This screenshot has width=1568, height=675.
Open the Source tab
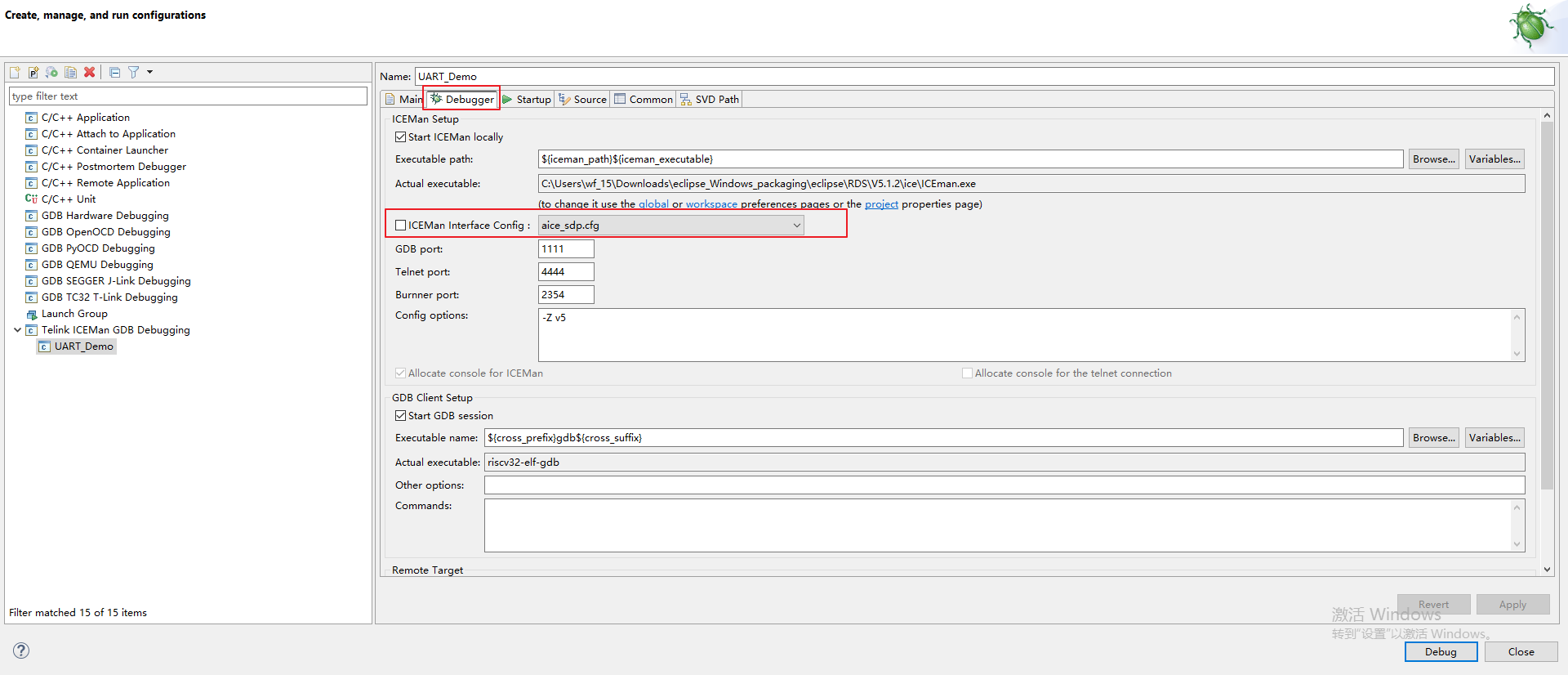tap(582, 100)
